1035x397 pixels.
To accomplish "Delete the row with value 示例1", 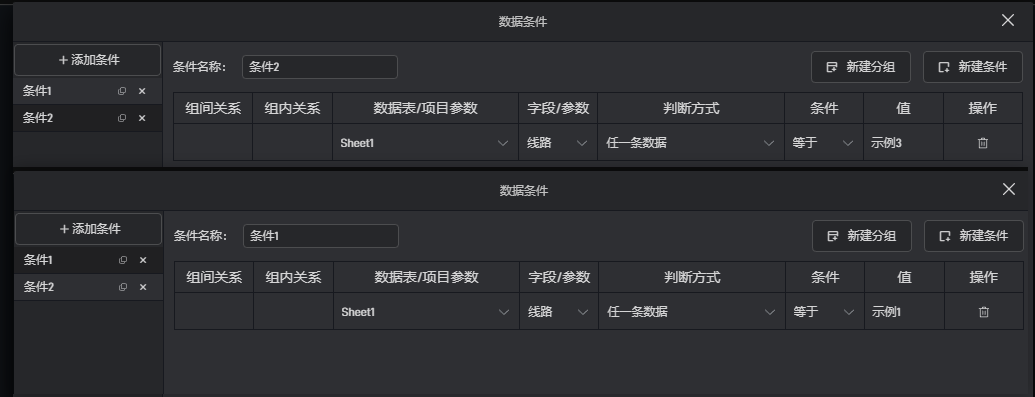I will (x=984, y=312).
